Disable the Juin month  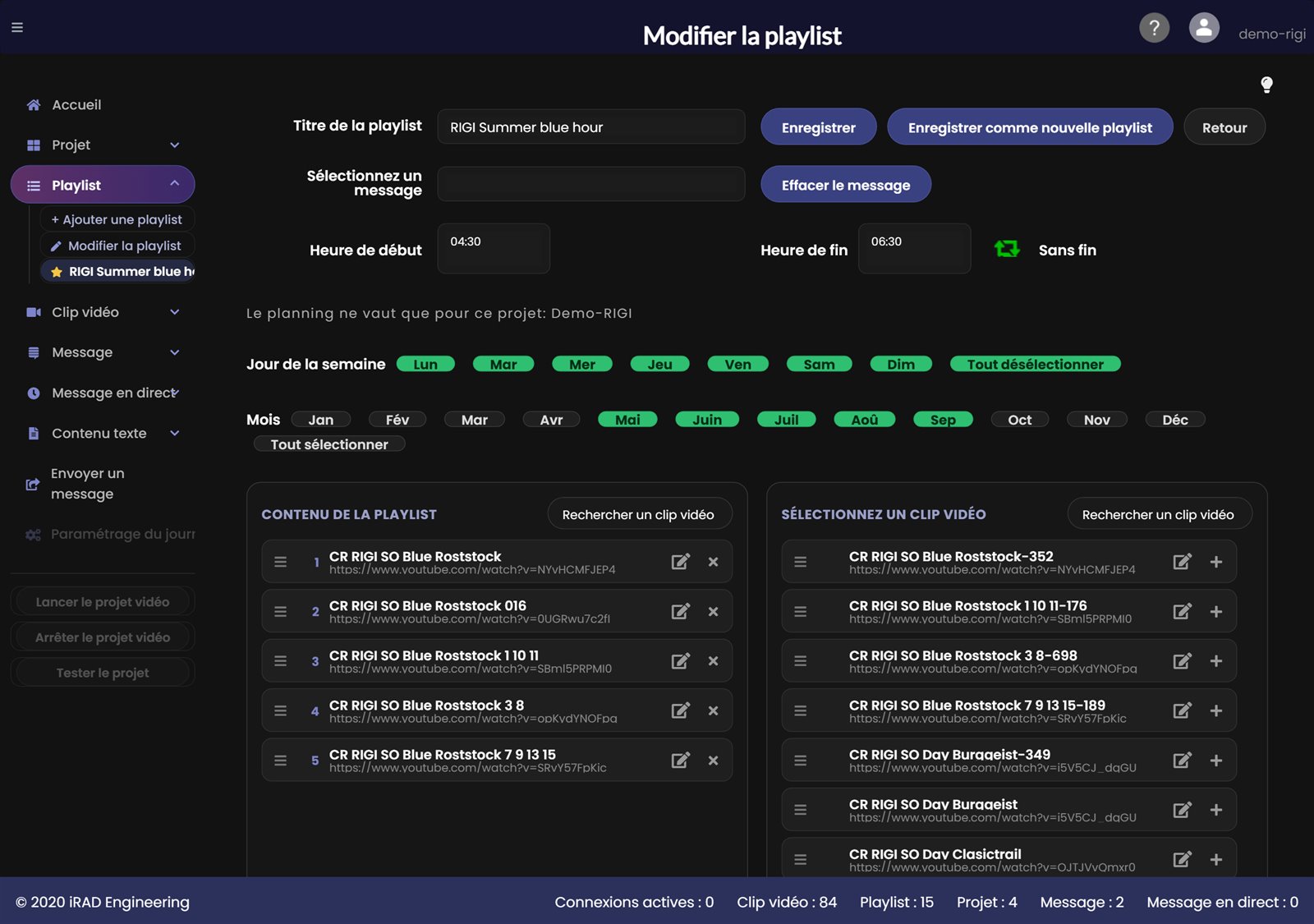(707, 420)
